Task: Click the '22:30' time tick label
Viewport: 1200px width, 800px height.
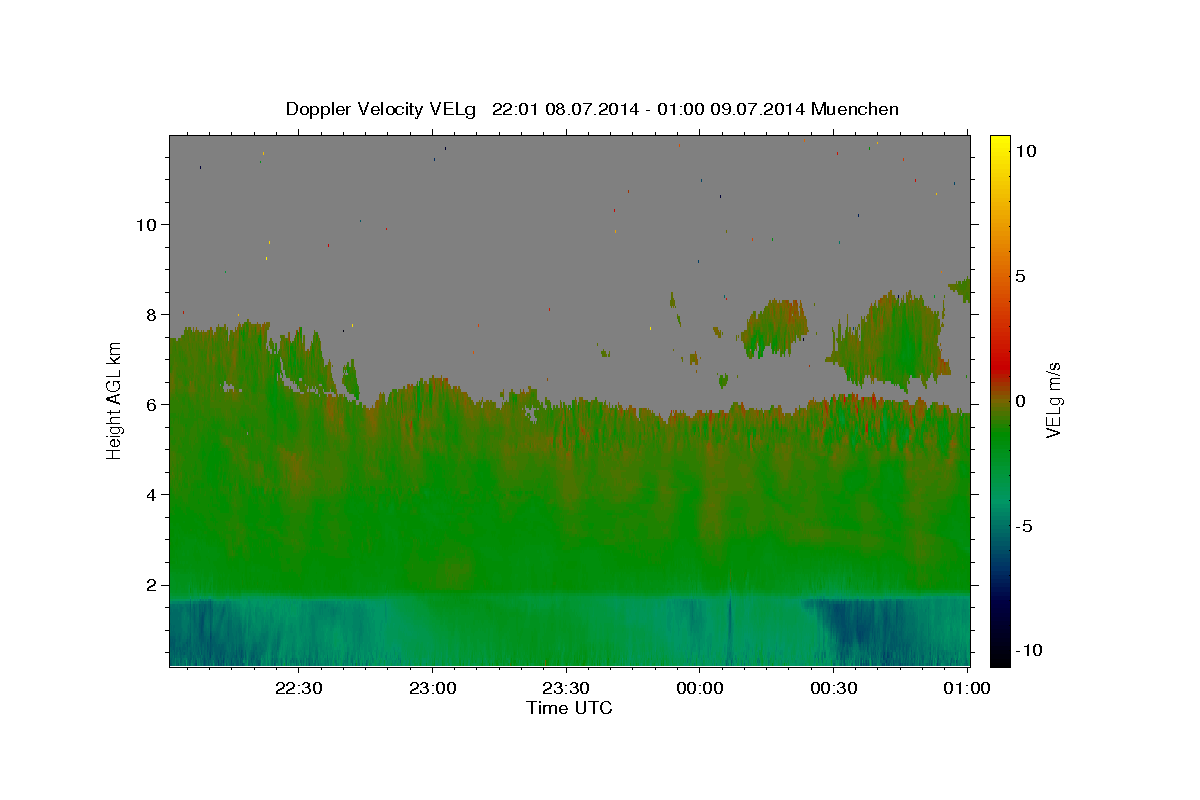Action: coord(298,689)
